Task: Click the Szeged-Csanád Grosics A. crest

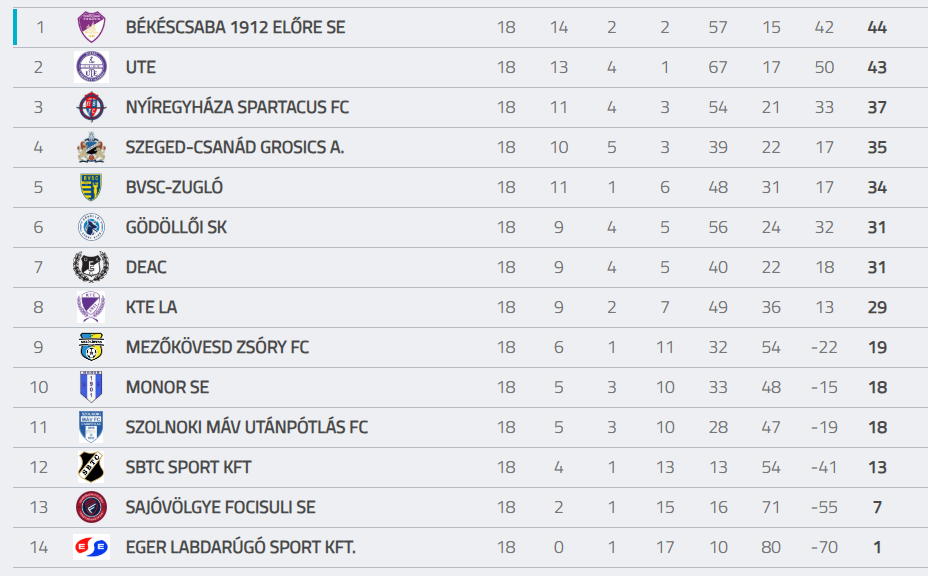Action: pyautogui.click(x=91, y=147)
